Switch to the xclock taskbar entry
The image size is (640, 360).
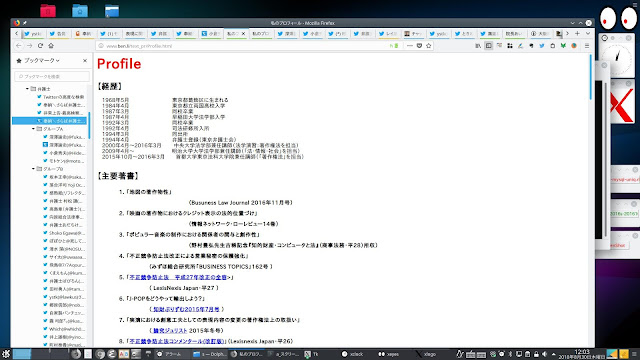click(353, 354)
